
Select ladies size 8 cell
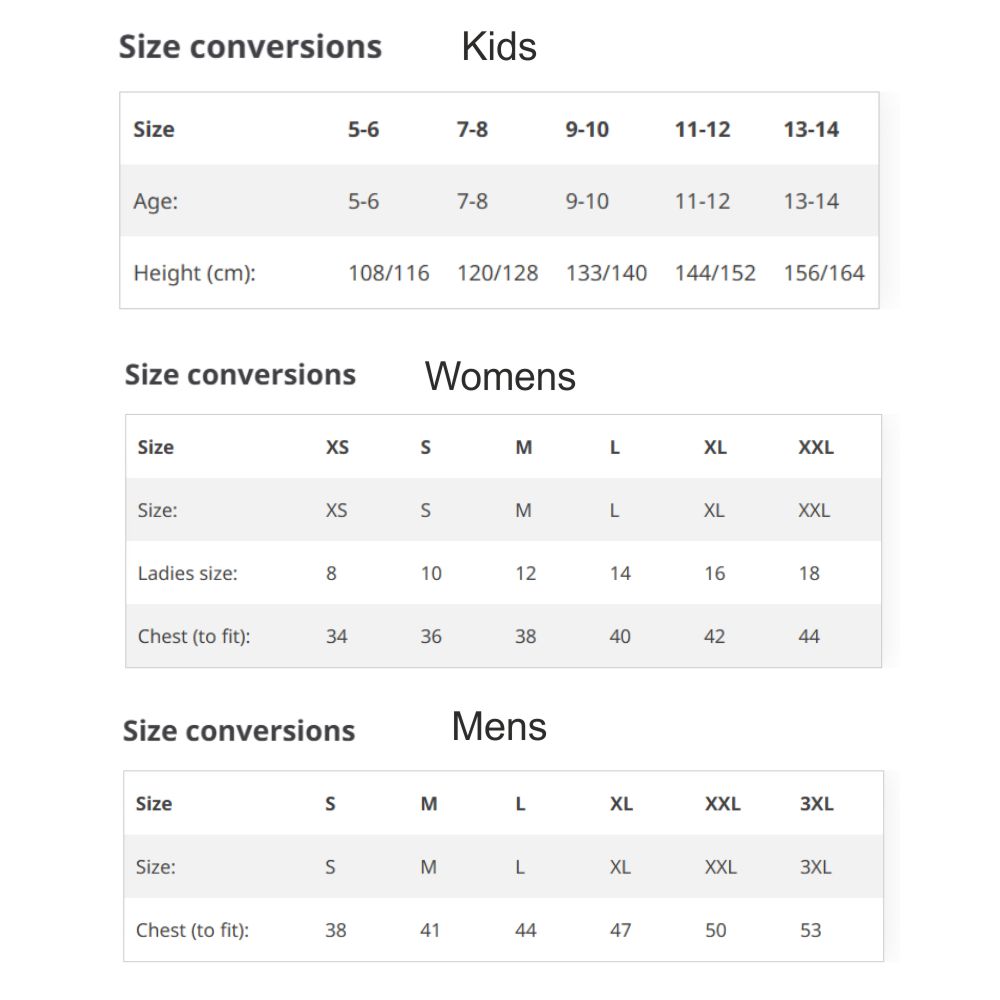pyautogui.click(x=331, y=573)
